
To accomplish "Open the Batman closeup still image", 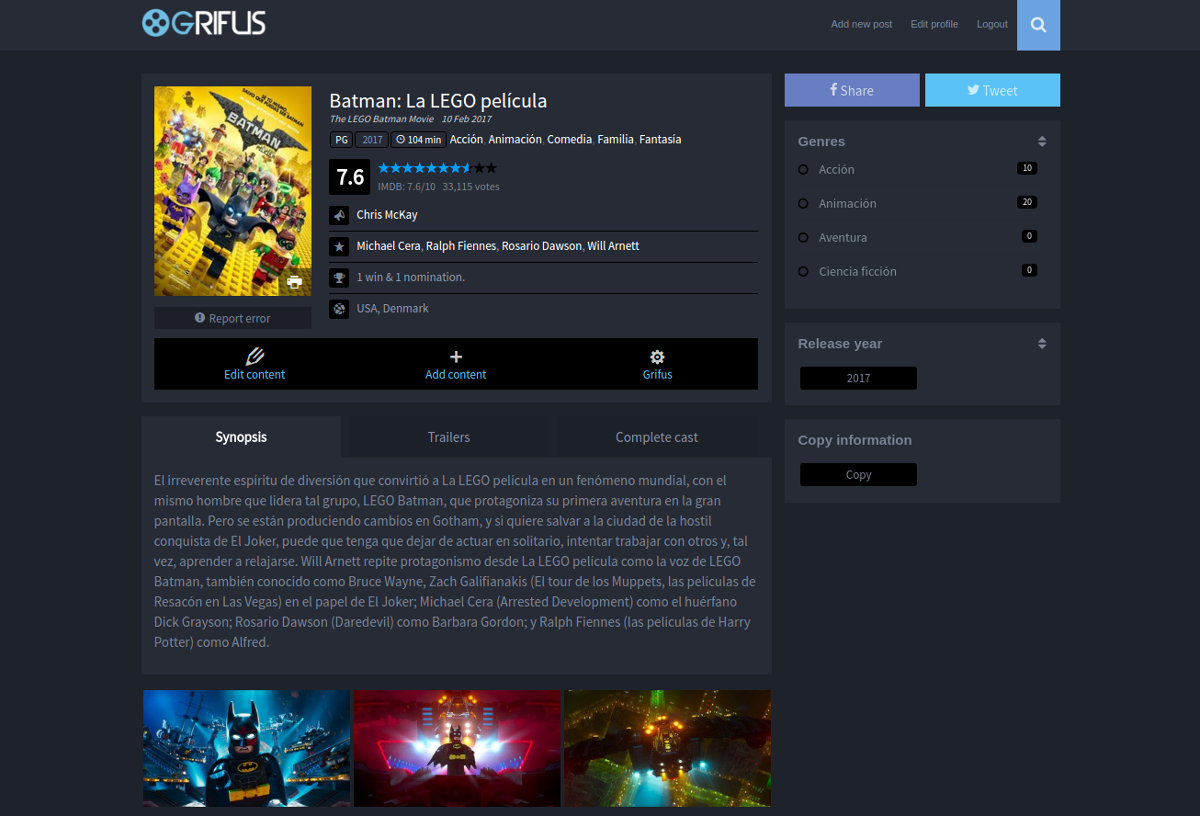I will click(x=246, y=748).
